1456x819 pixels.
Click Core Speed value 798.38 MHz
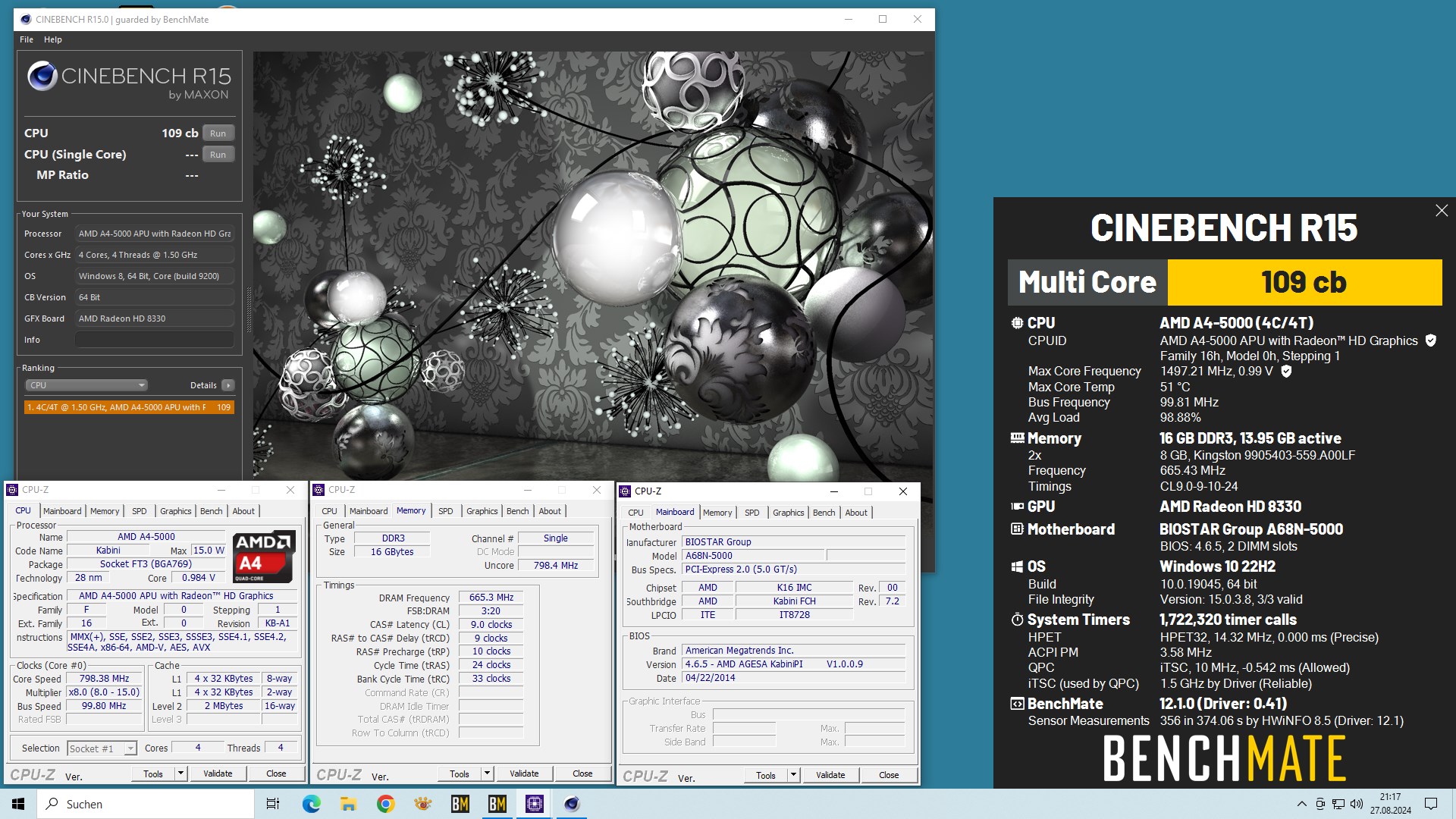[105, 679]
